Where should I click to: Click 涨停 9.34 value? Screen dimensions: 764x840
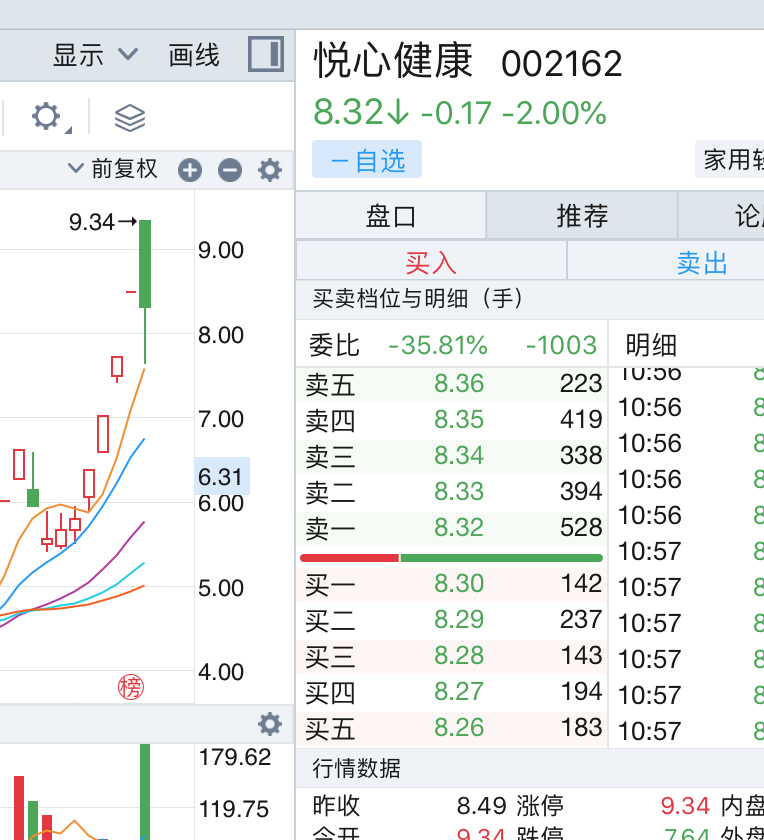click(x=685, y=806)
